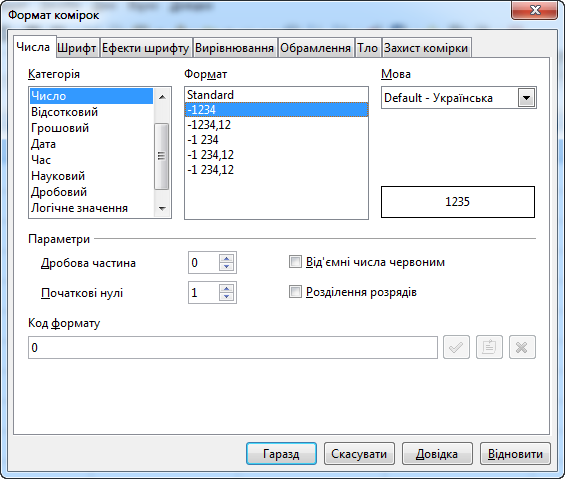Open the Мова language dropdown
565x479 pixels.
click(527, 98)
